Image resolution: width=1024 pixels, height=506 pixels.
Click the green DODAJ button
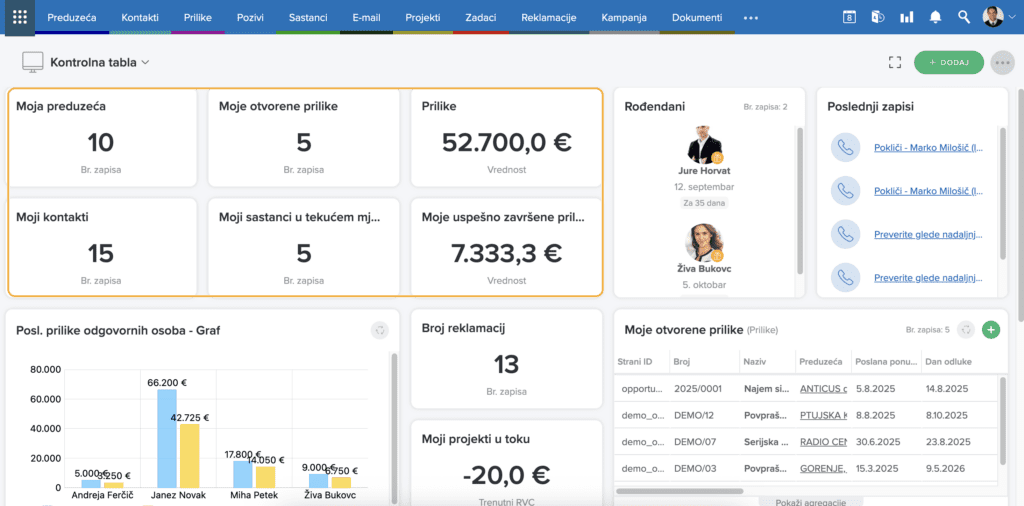949,63
